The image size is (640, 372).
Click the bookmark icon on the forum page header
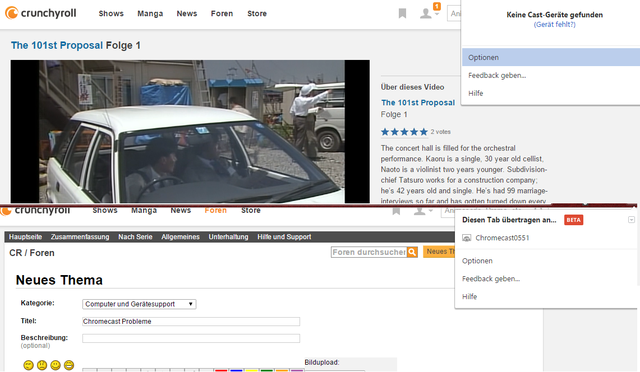(x=396, y=211)
